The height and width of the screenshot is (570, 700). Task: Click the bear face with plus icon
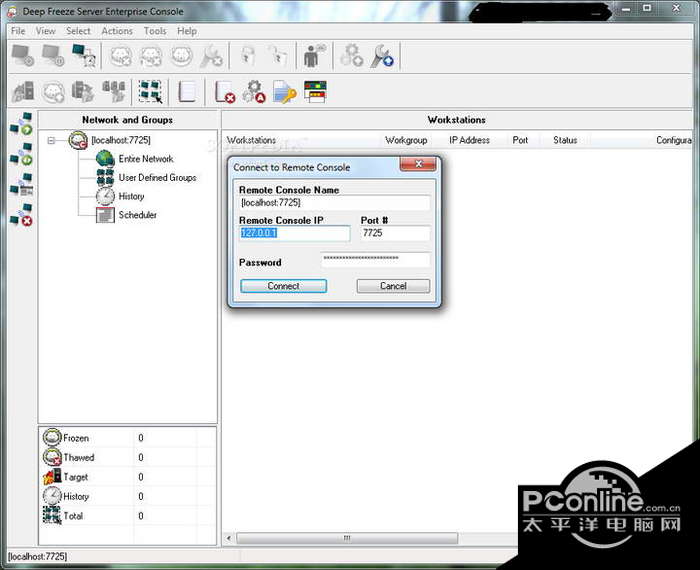[x=53, y=92]
